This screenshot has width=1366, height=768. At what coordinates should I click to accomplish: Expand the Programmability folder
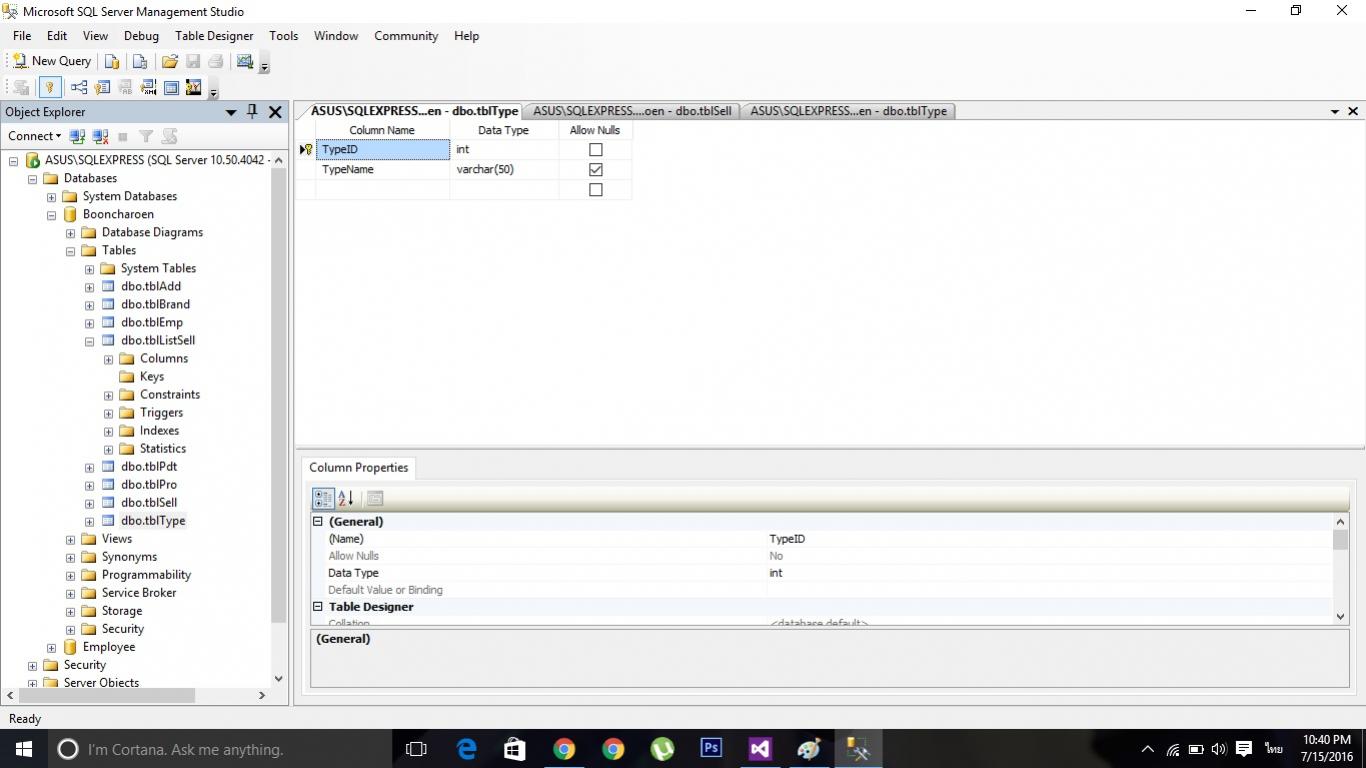coord(71,575)
